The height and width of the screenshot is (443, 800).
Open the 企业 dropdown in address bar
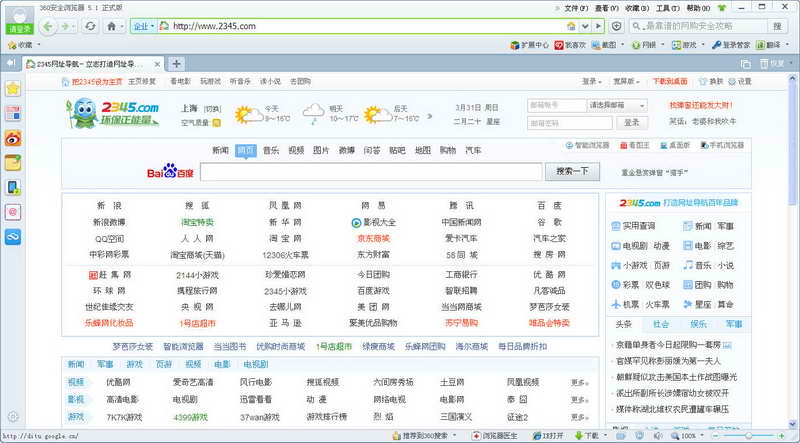[x=144, y=26]
